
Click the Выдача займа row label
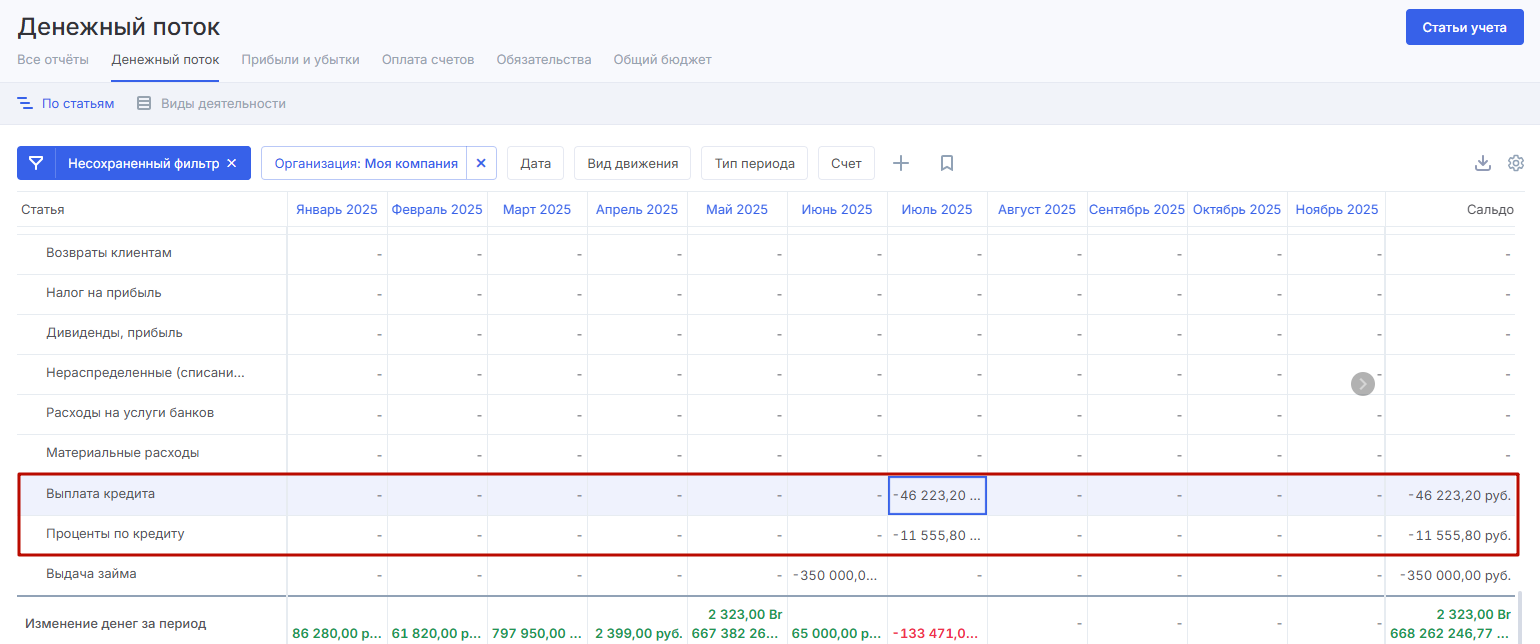point(91,574)
